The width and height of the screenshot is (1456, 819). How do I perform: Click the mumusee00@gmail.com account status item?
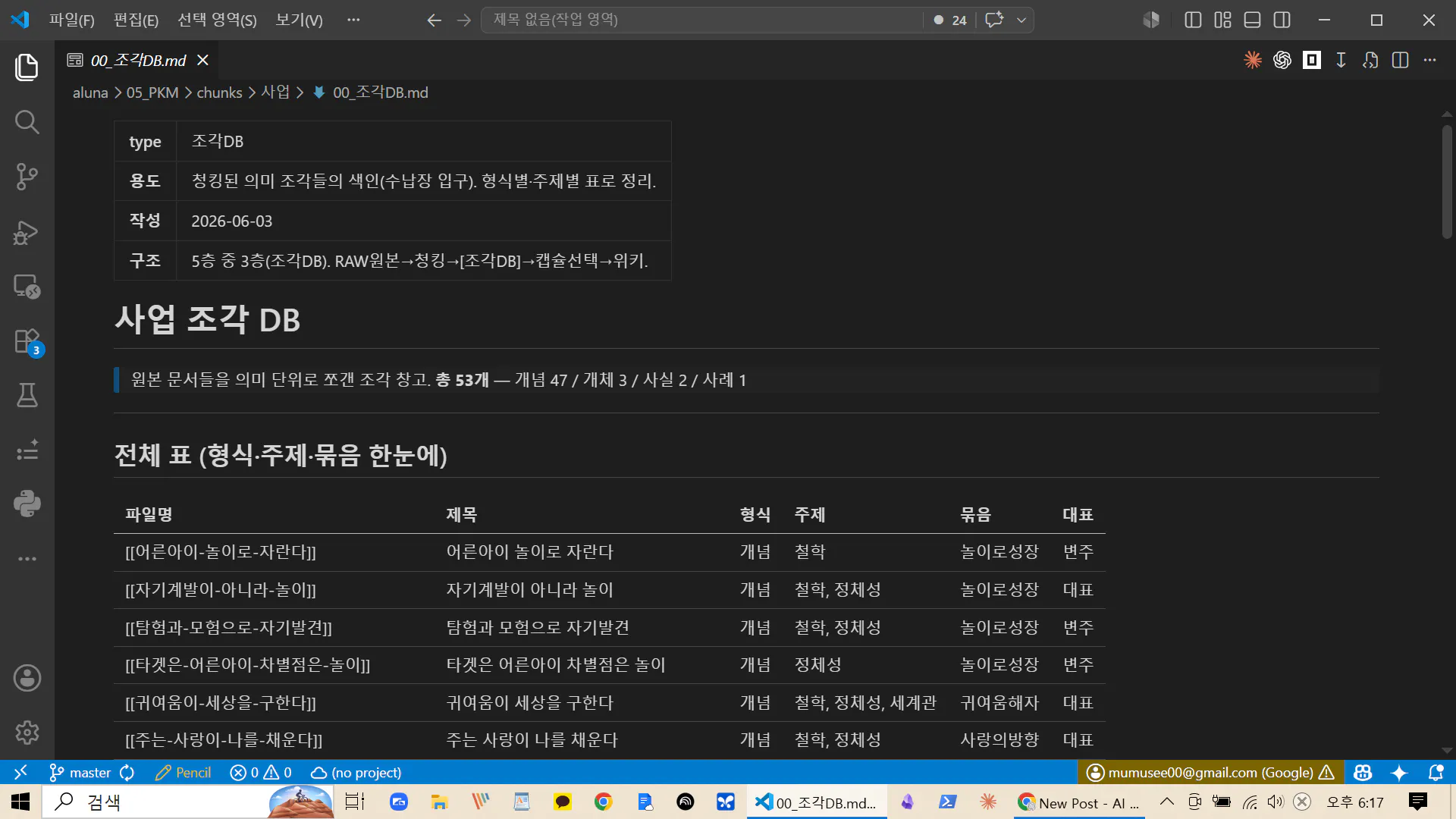(1210, 772)
